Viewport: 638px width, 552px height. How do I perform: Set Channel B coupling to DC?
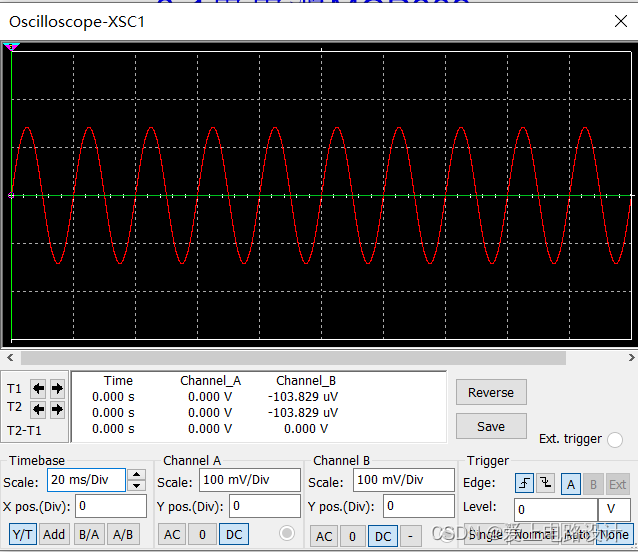383,536
